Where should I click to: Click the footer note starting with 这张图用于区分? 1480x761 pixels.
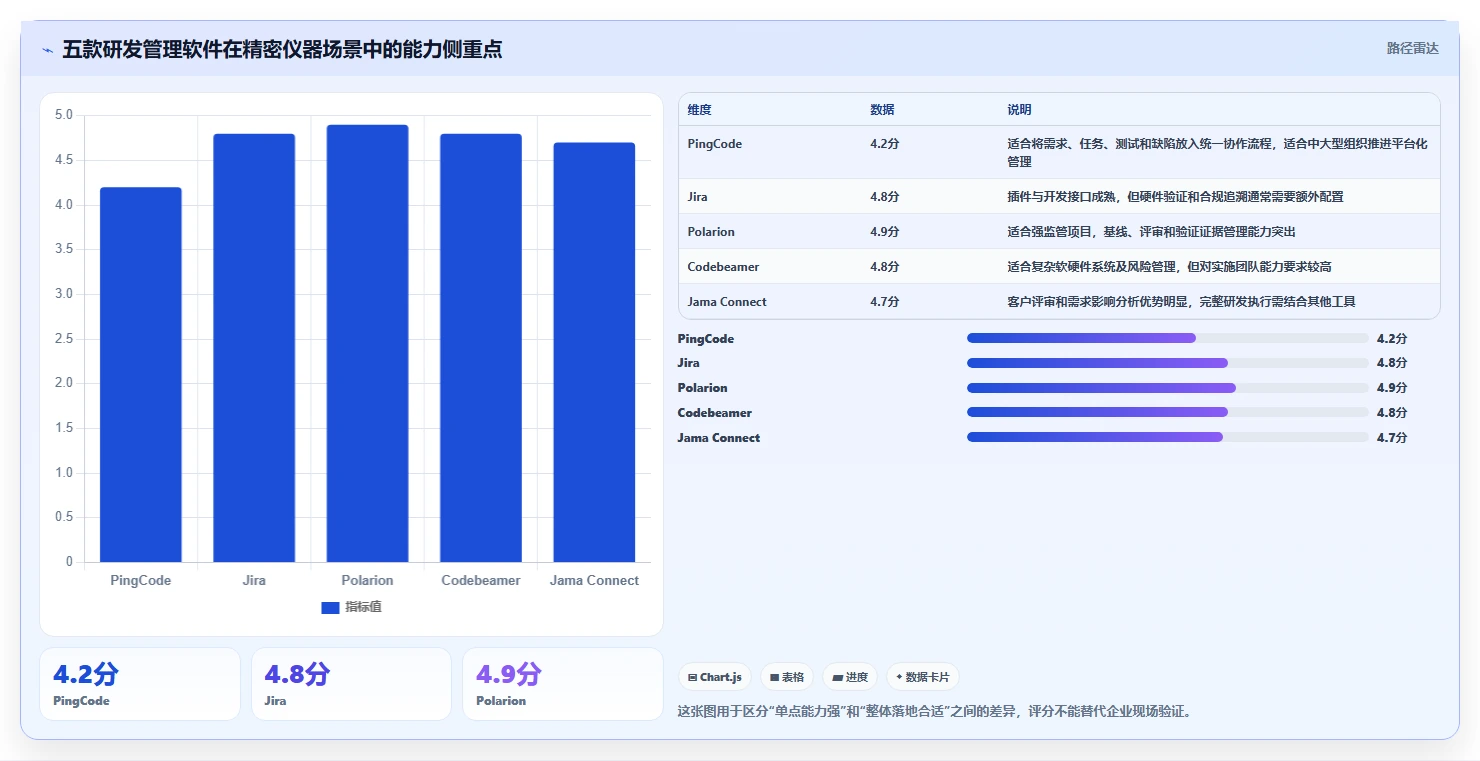[x=935, y=712]
